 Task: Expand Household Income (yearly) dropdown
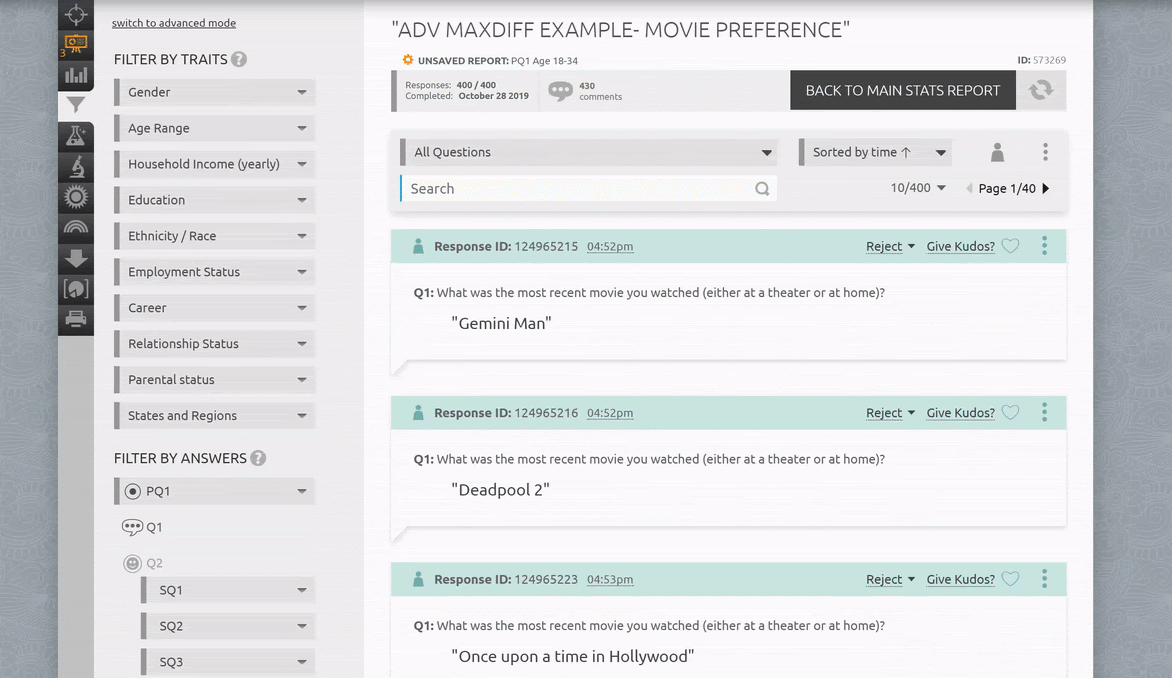click(215, 164)
